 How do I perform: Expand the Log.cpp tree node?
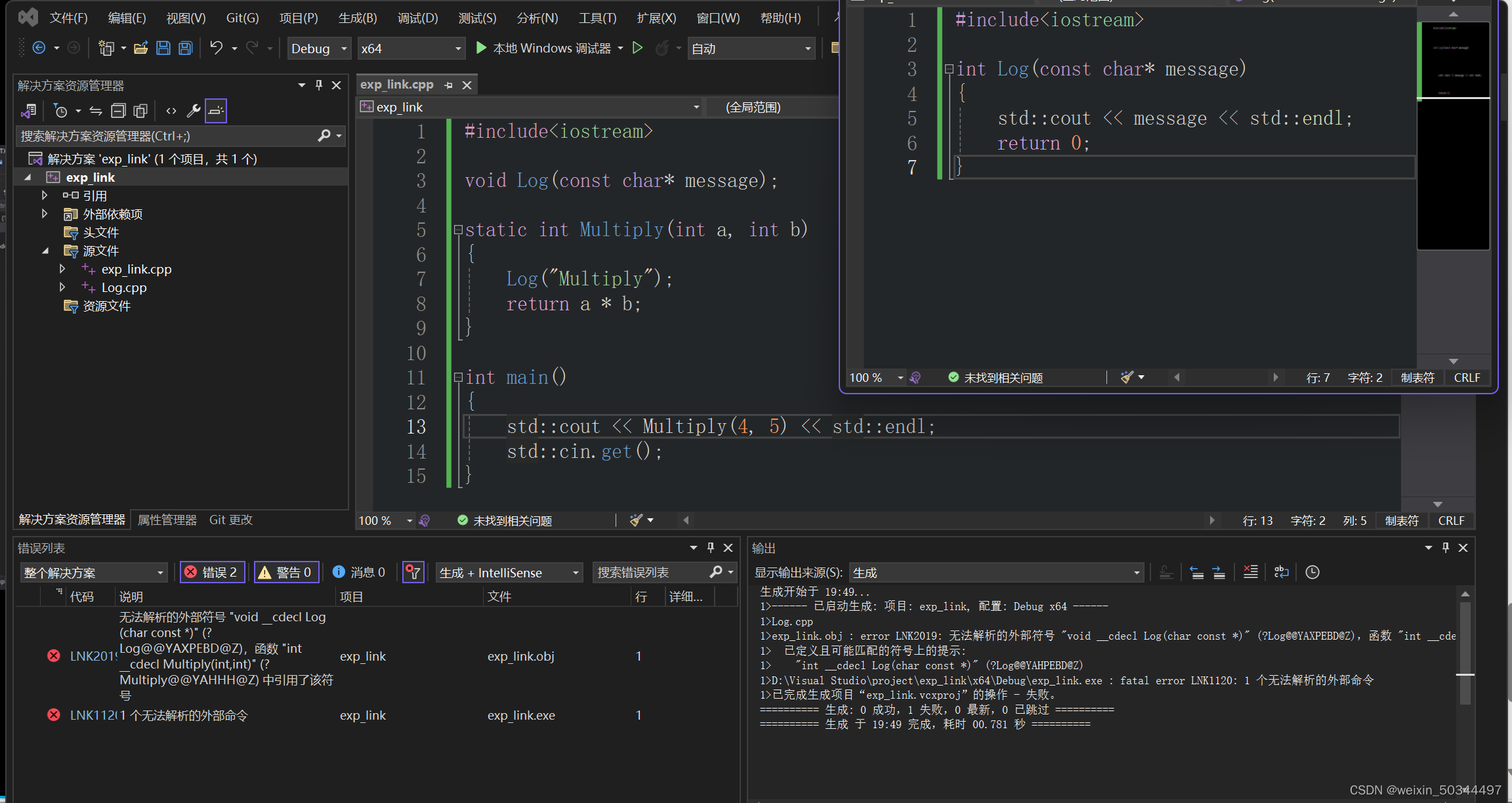(62, 287)
